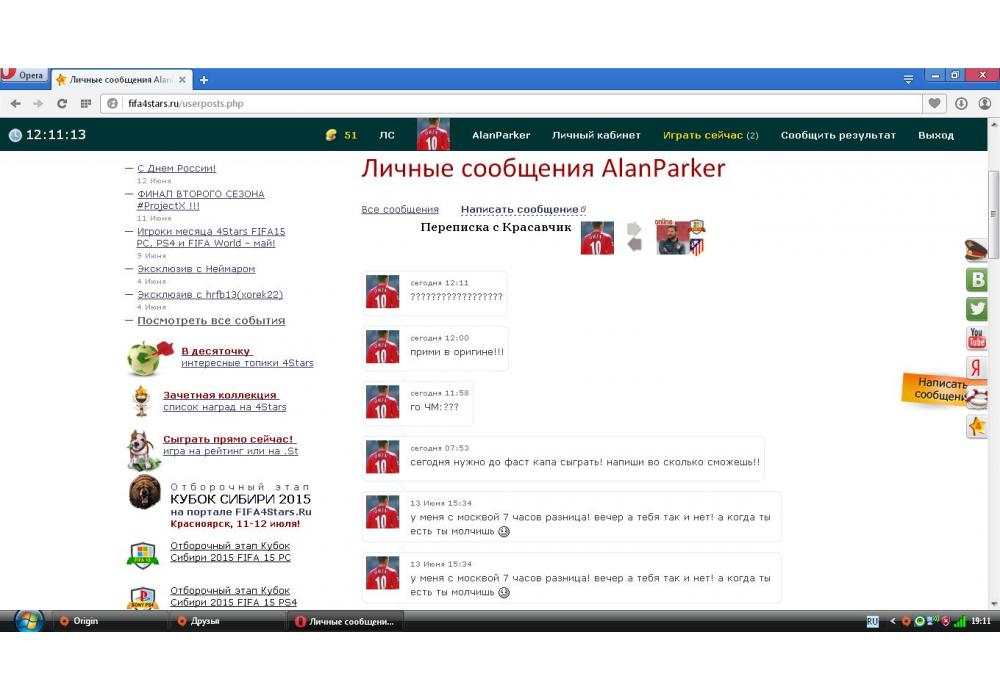Open Все сообщения link
Image resolution: width=1000 pixels, height=700 pixels.
pyautogui.click(x=400, y=209)
